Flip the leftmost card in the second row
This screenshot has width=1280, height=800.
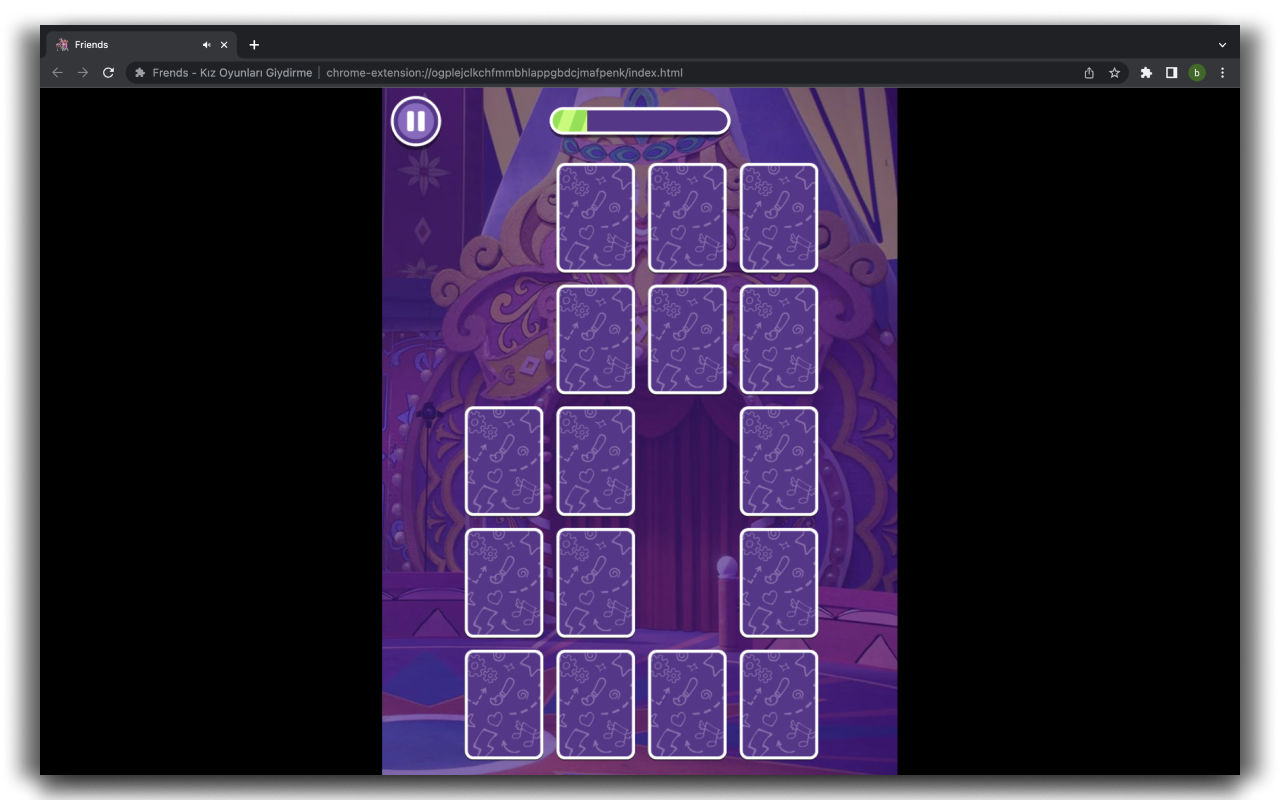coord(596,339)
